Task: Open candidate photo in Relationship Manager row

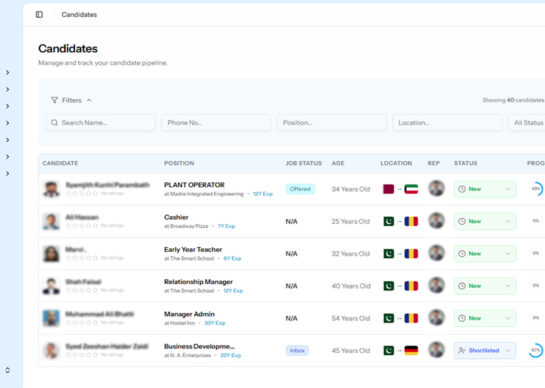Action: [51, 286]
